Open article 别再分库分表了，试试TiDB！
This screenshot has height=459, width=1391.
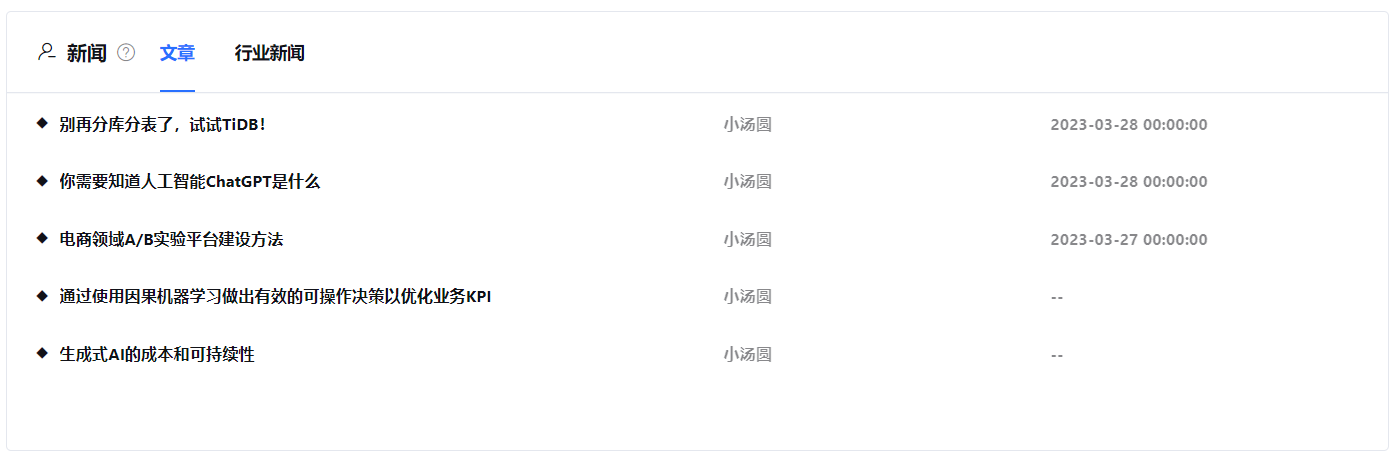[162, 124]
